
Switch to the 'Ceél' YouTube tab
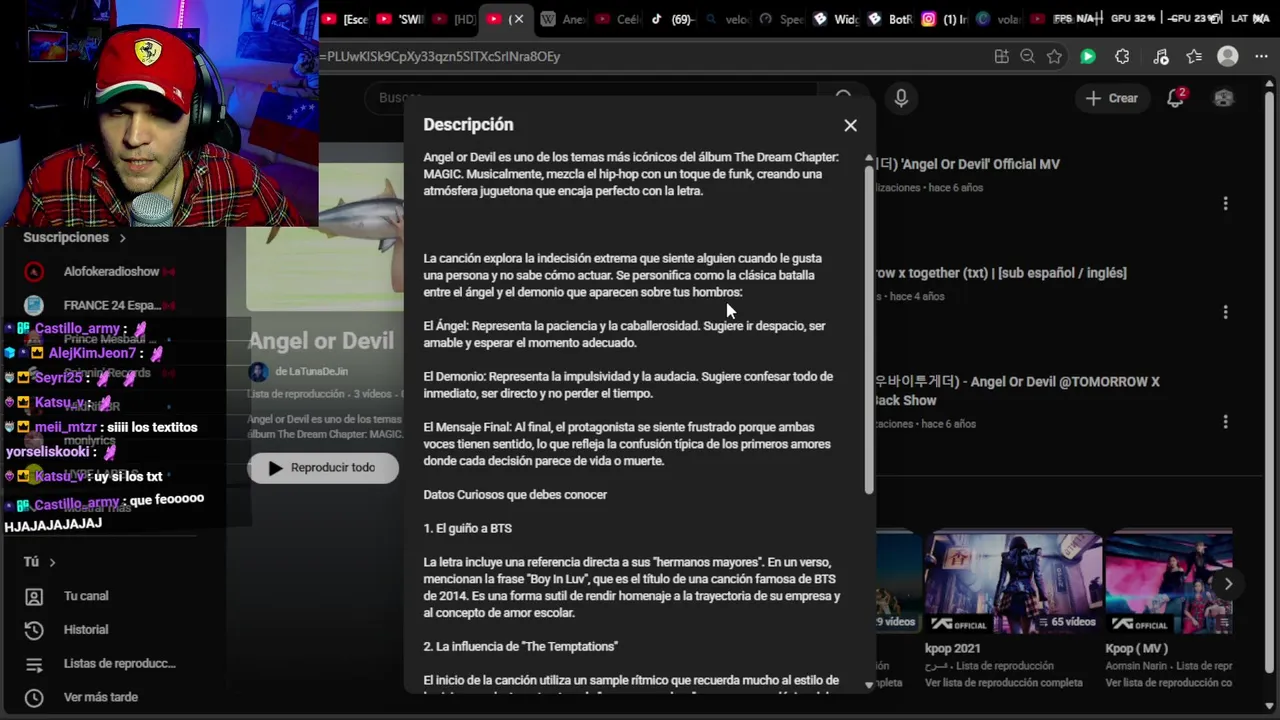[617, 19]
